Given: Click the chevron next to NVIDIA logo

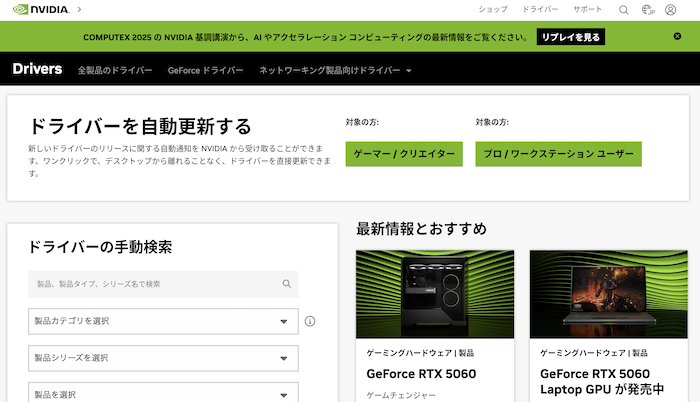Looking at the screenshot, I should pyautogui.click(x=79, y=9).
